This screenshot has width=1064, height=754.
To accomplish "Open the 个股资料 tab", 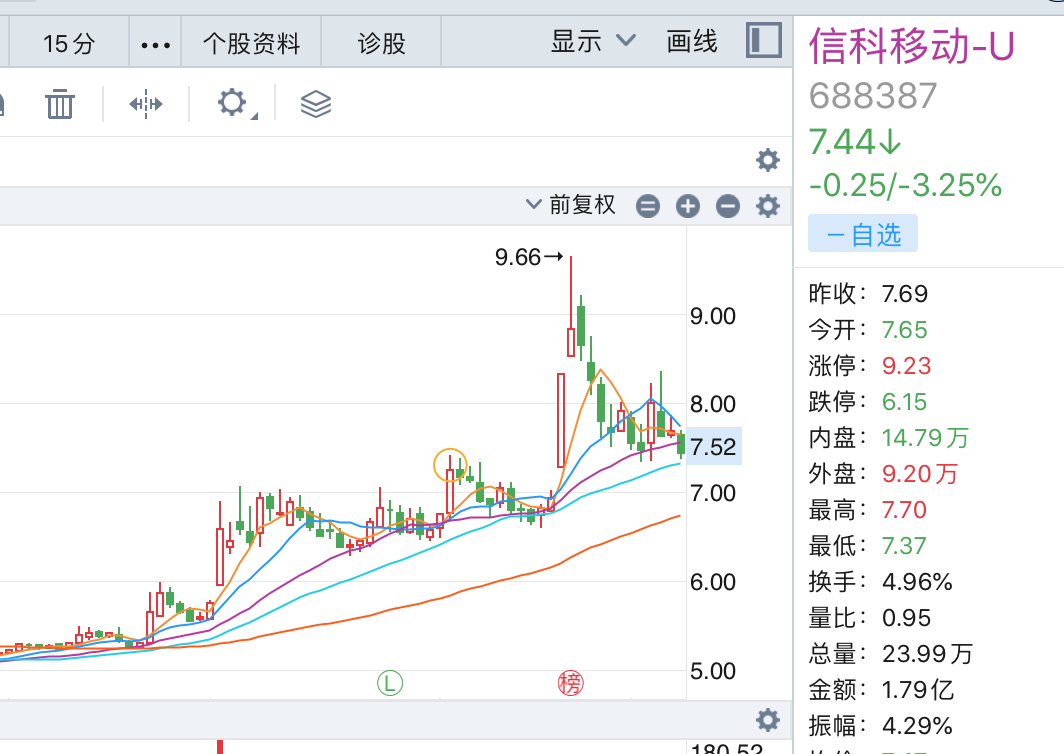I will pos(251,43).
